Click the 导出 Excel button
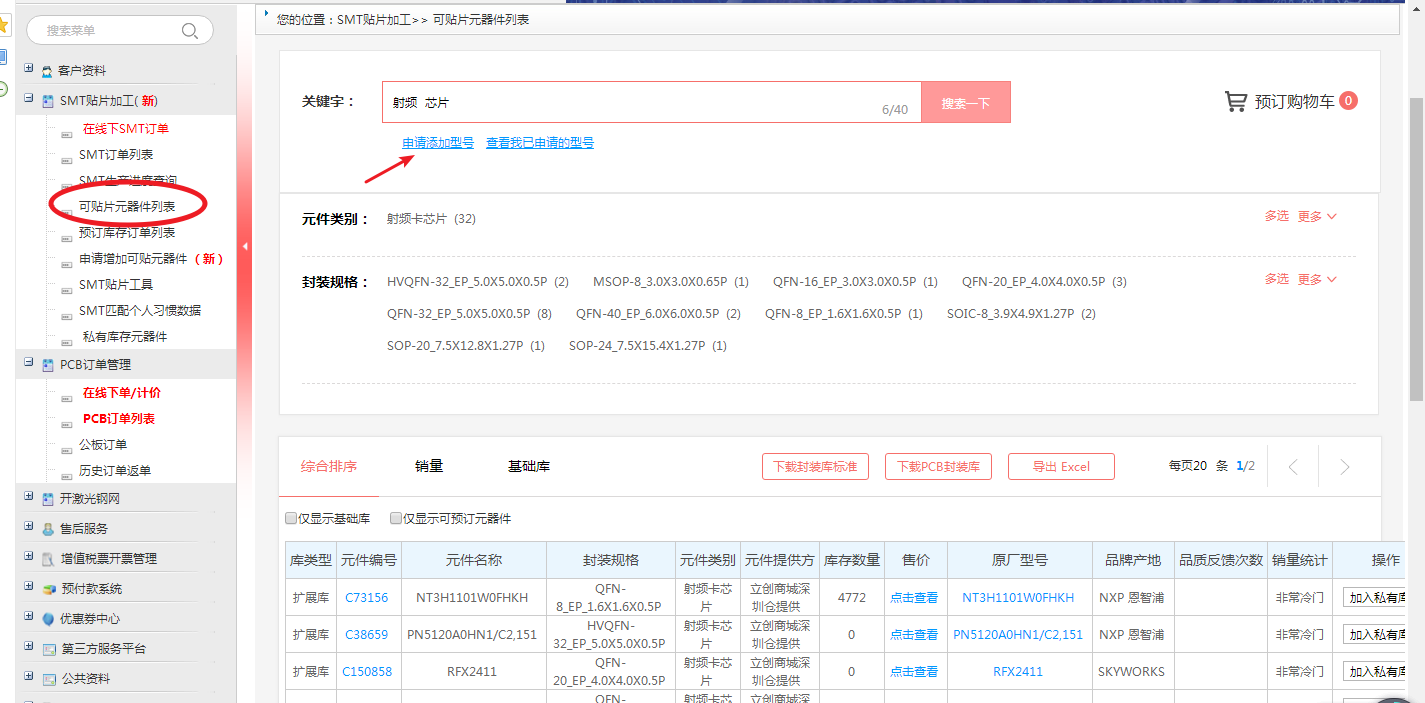1425x703 pixels. [x=1060, y=467]
